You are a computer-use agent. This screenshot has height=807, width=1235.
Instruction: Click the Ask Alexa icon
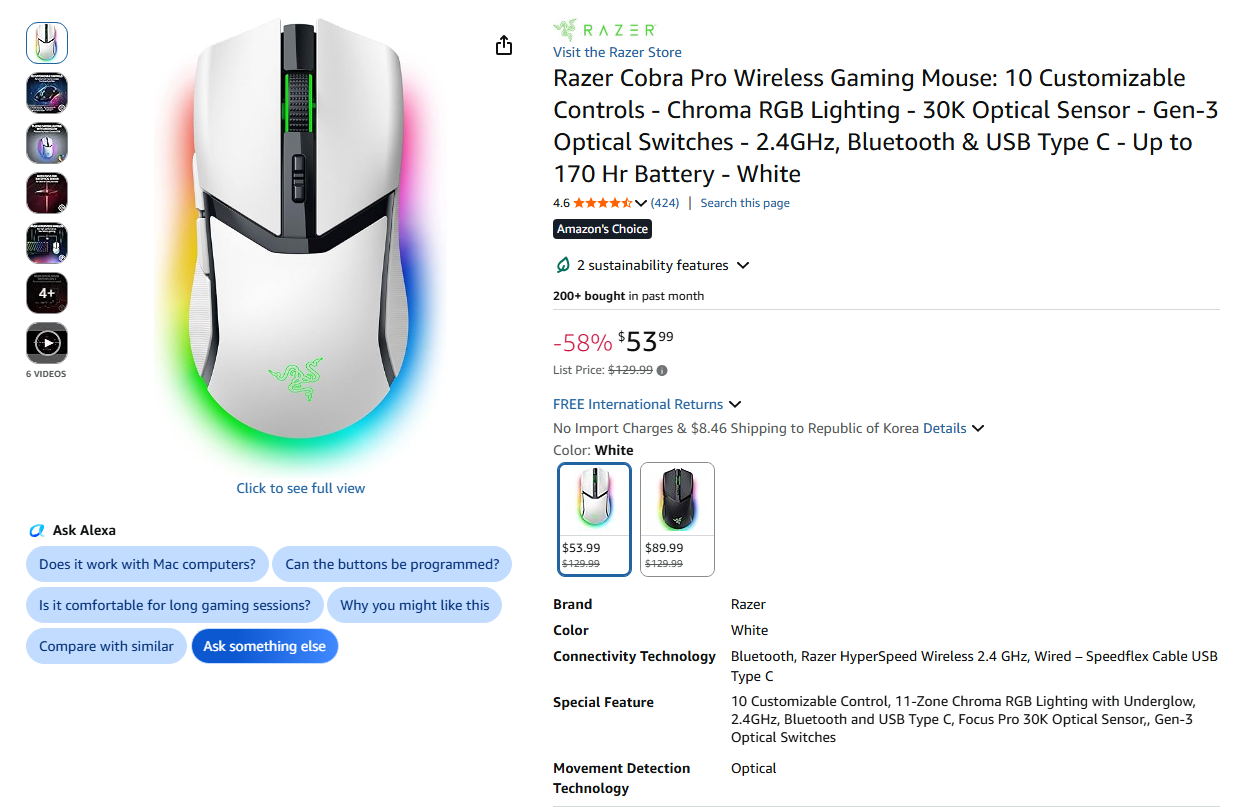tap(37, 530)
